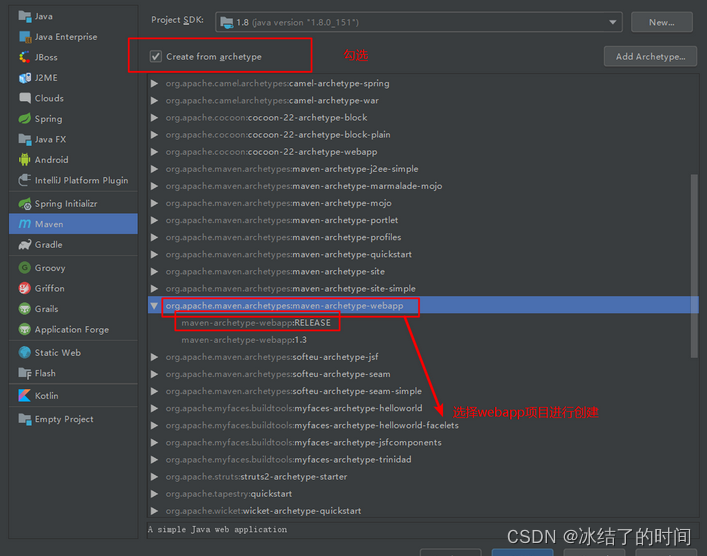Click the IntelliJ Platform Plugin icon

coord(25,180)
